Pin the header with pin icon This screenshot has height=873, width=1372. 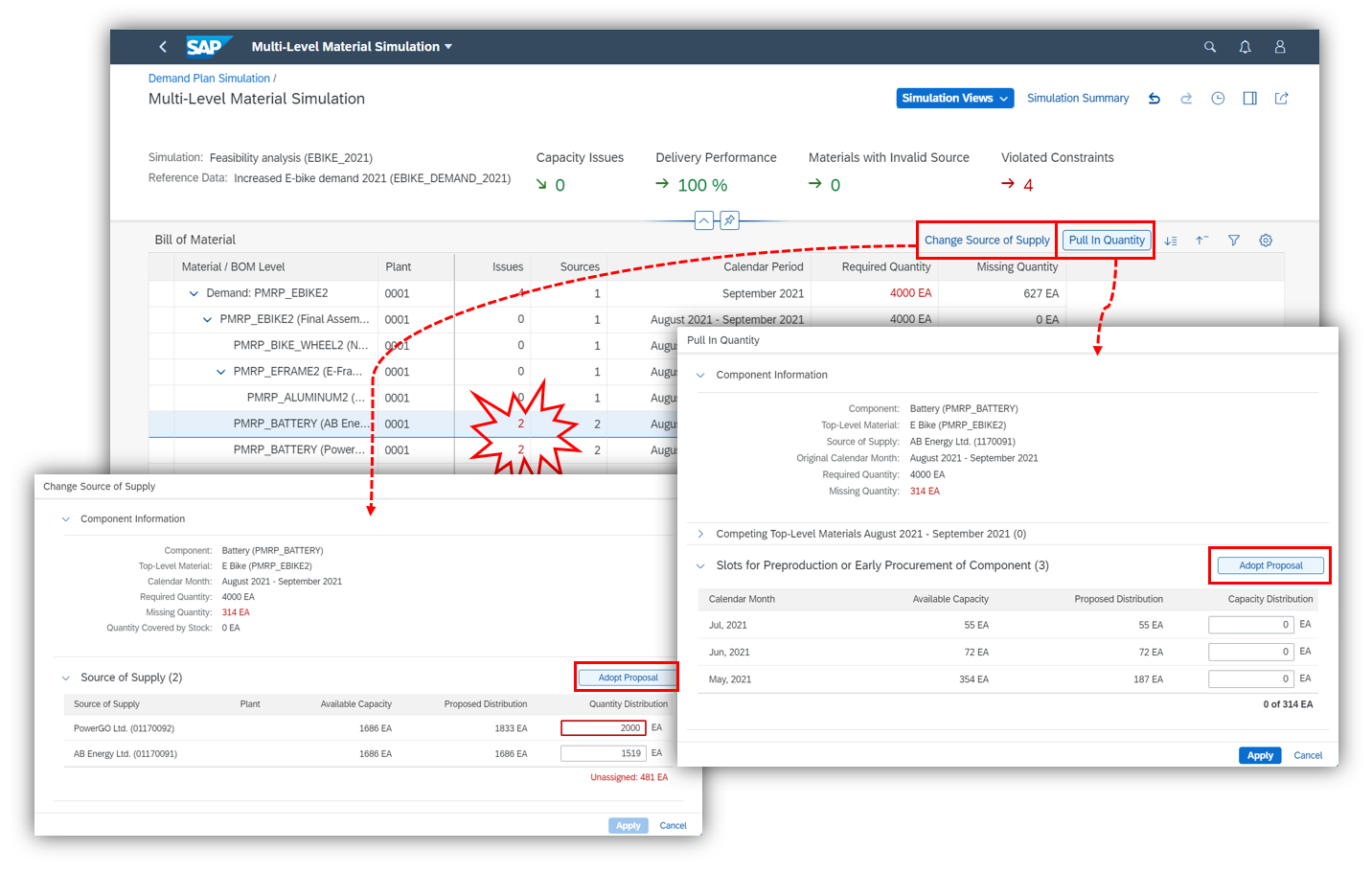730,220
